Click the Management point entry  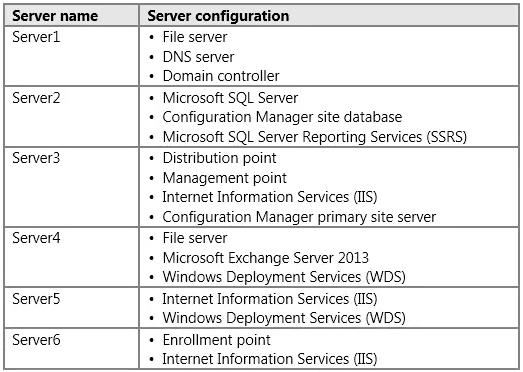[224, 178]
